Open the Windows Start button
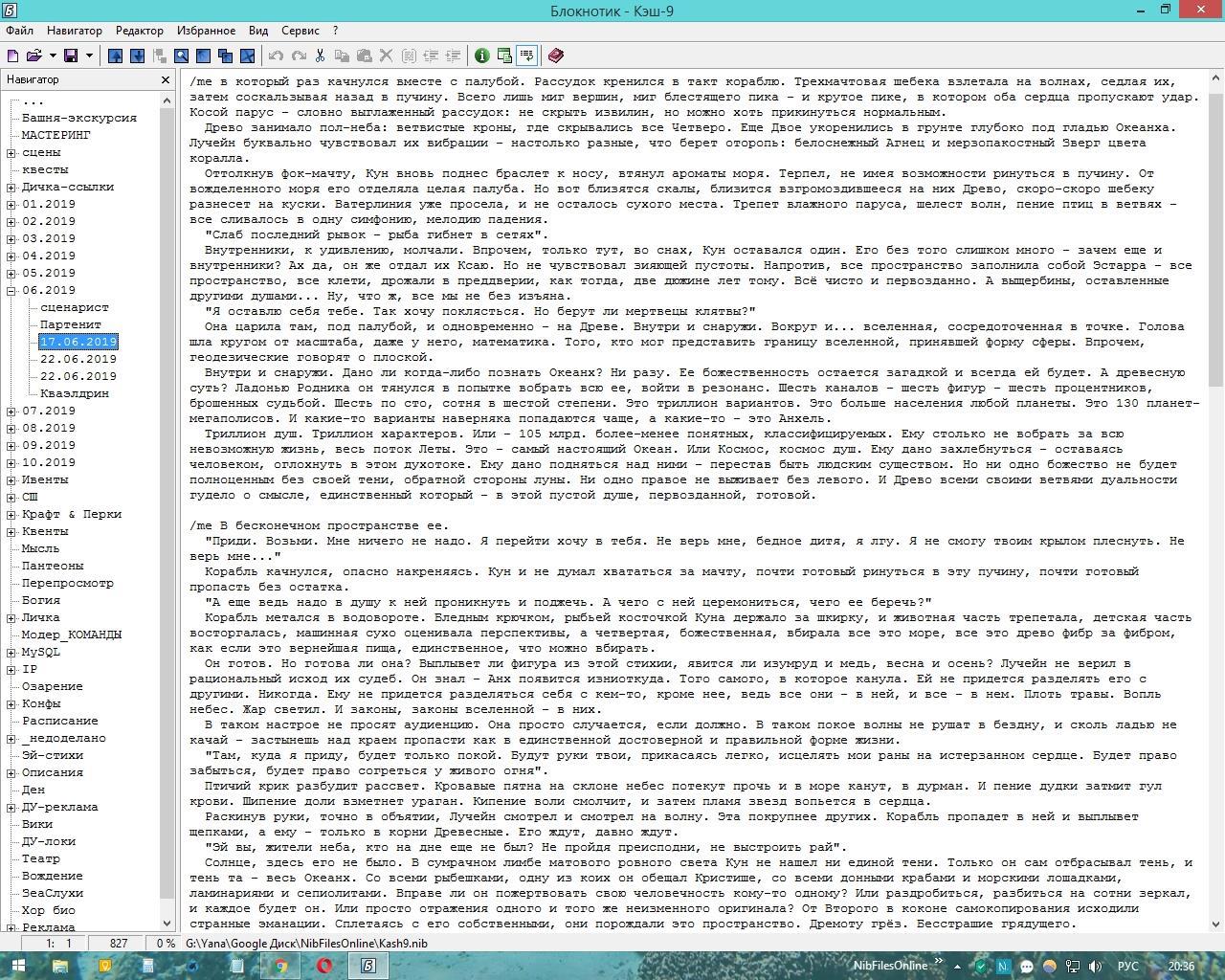The width and height of the screenshot is (1225, 980). (x=19, y=966)
